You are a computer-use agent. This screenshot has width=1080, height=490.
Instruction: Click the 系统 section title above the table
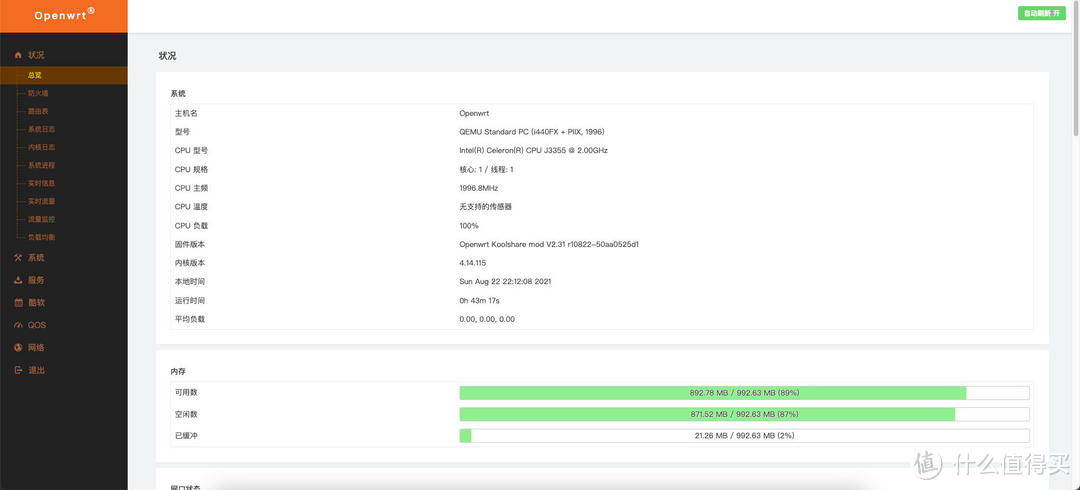pos(178,93)
